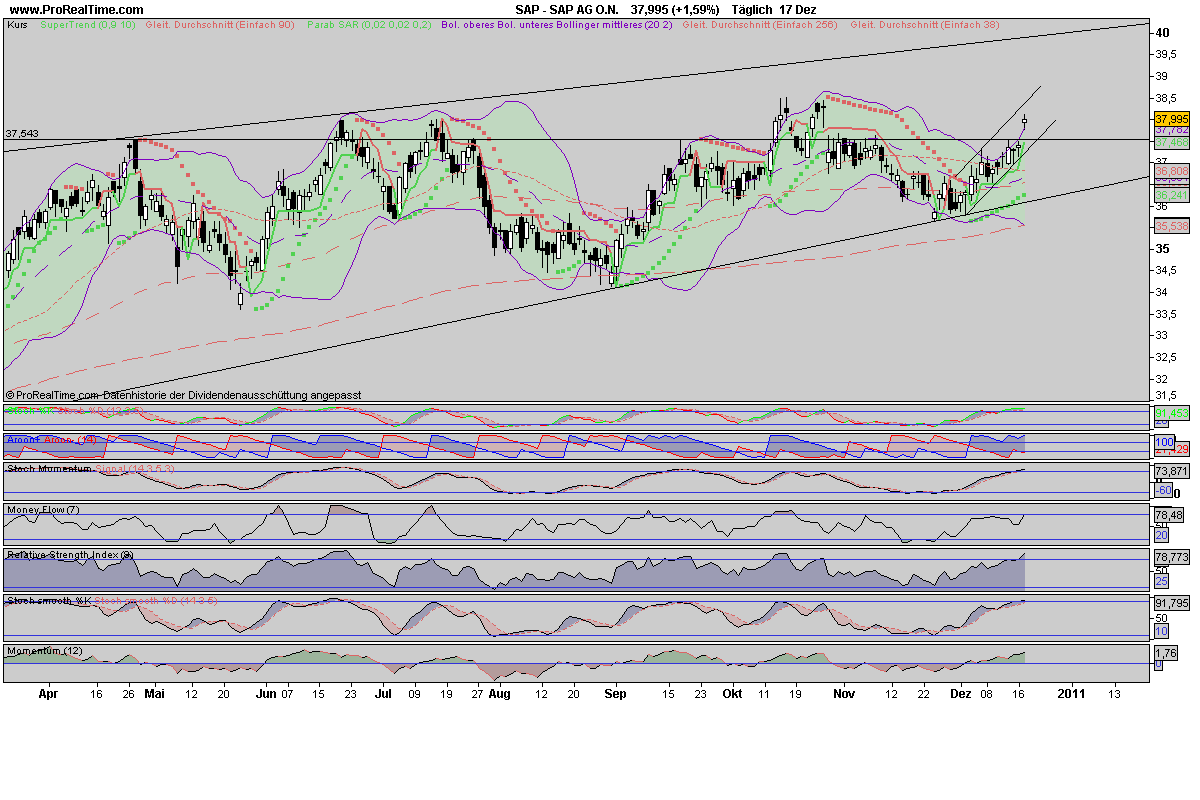
Task: Click the 2011 year label on the time axis
Action: tap(1072, 692)
